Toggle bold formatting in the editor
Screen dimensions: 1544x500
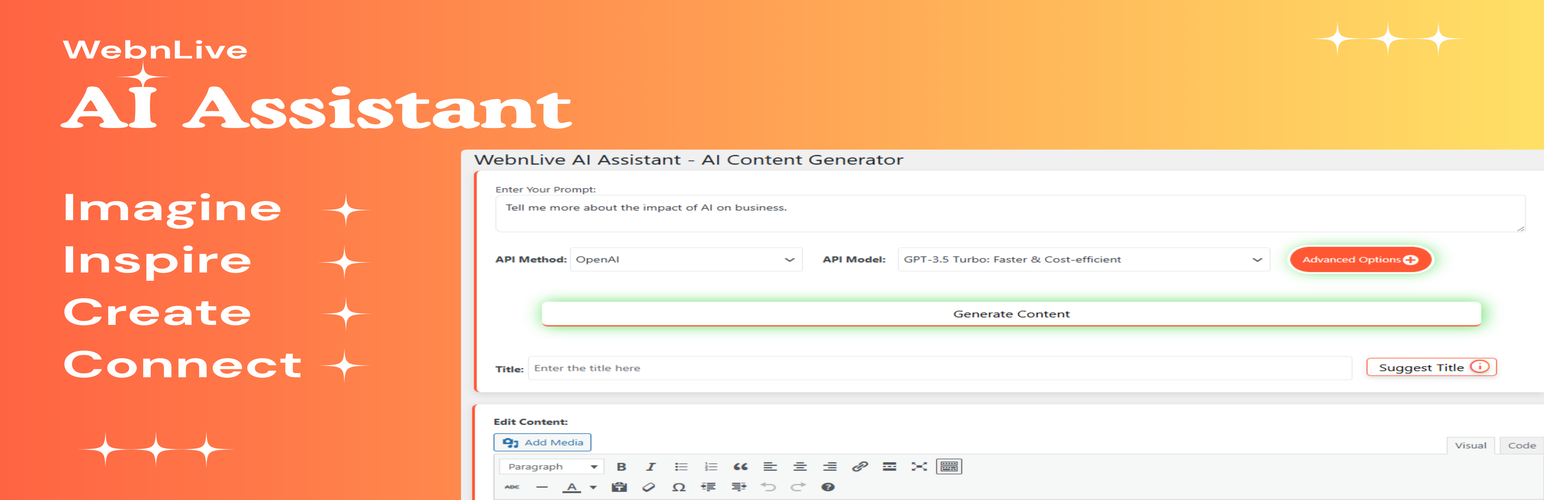[x=621, y=467]
